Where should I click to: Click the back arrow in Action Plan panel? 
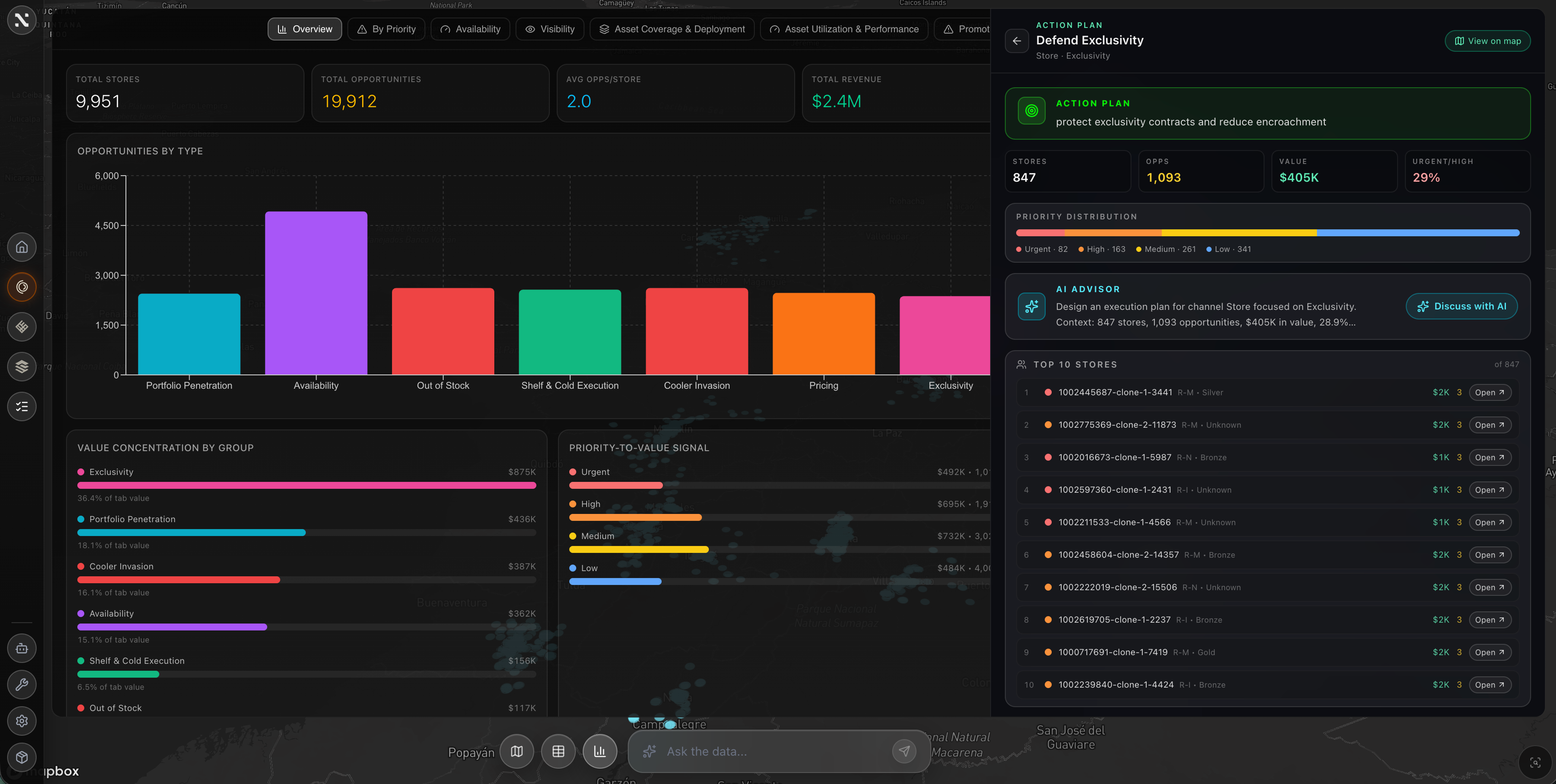pos(1017,41)
